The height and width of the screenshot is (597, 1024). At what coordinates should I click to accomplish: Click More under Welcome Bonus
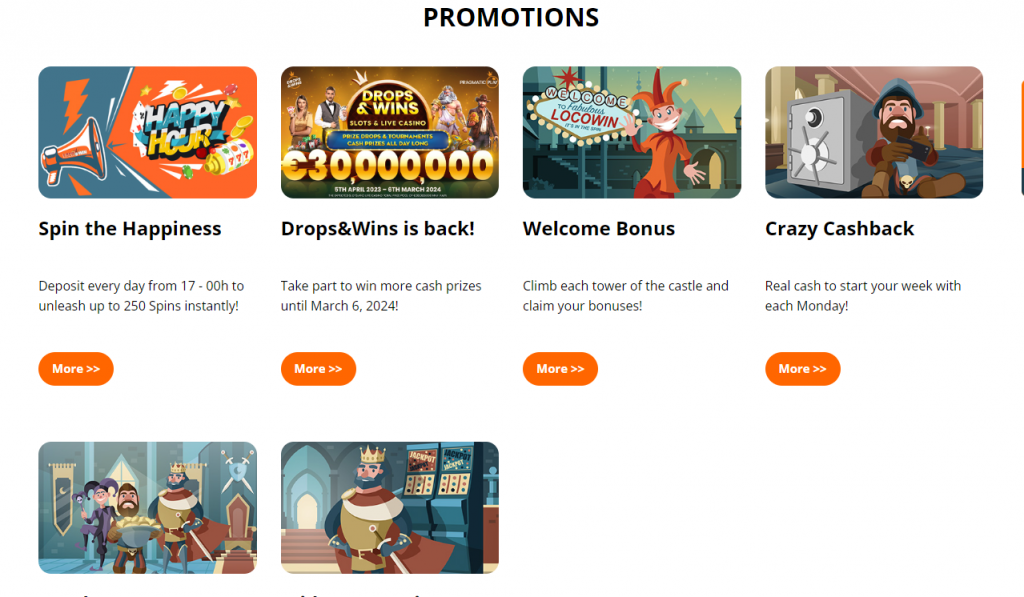click(560, 369)
